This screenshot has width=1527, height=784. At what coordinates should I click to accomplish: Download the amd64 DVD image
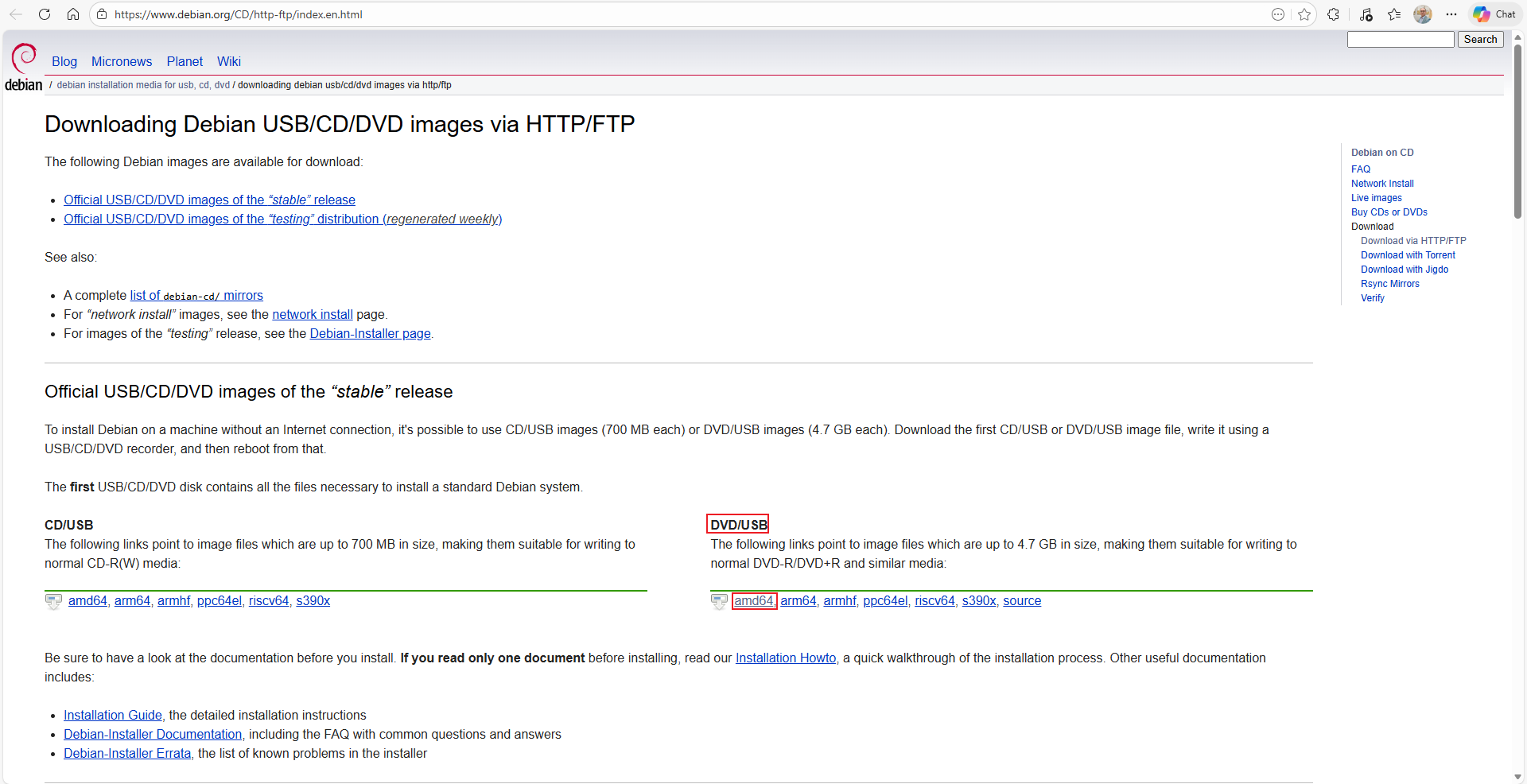click(x=753, y=601)
